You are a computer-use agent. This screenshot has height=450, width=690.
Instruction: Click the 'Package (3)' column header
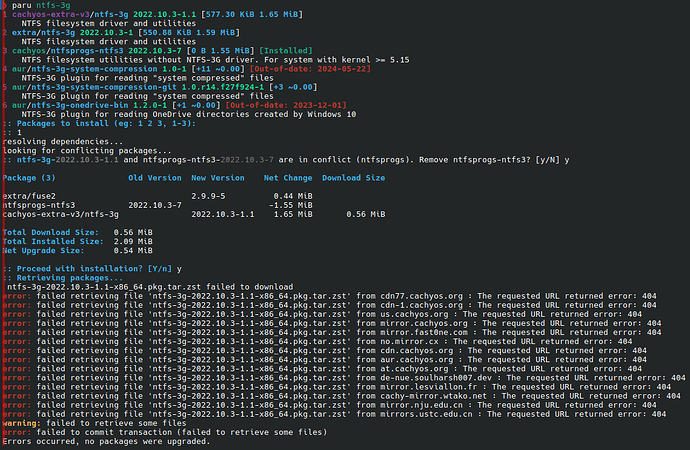29,178
